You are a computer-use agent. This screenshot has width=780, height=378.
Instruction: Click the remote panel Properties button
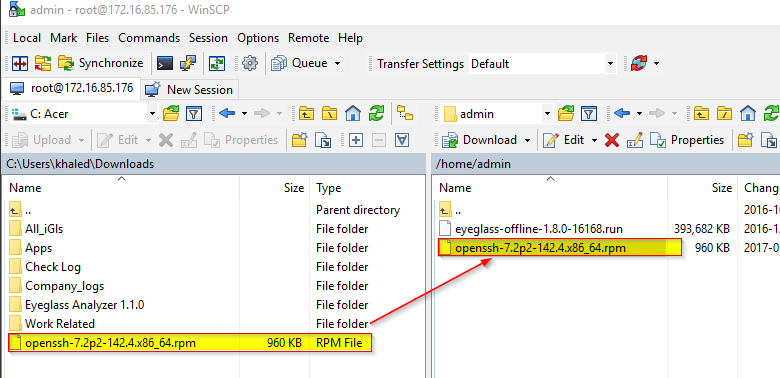687,140
